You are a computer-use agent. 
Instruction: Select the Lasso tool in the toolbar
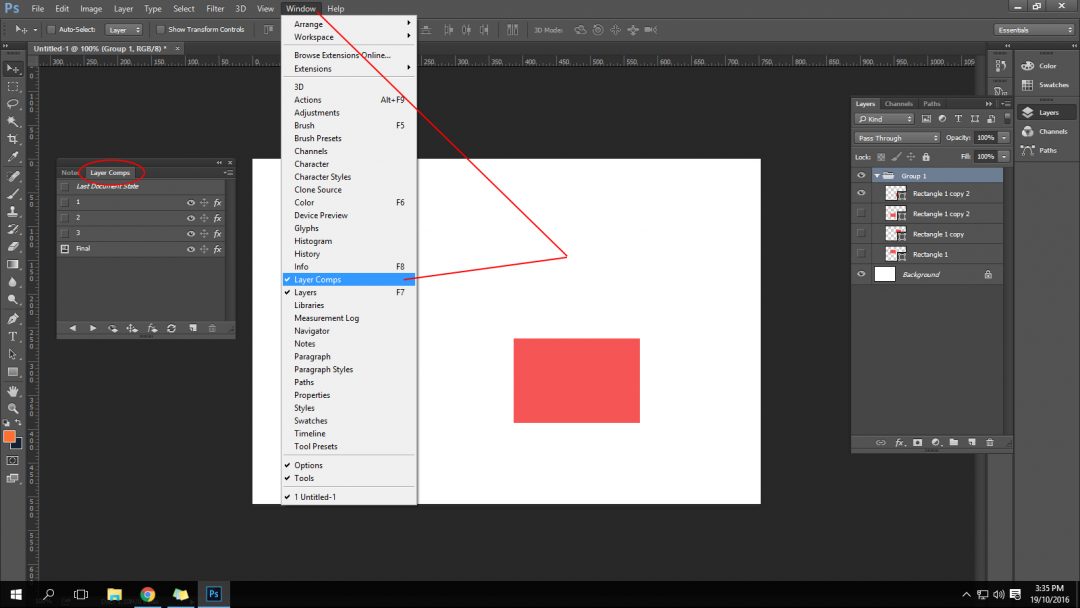[13, 104]
